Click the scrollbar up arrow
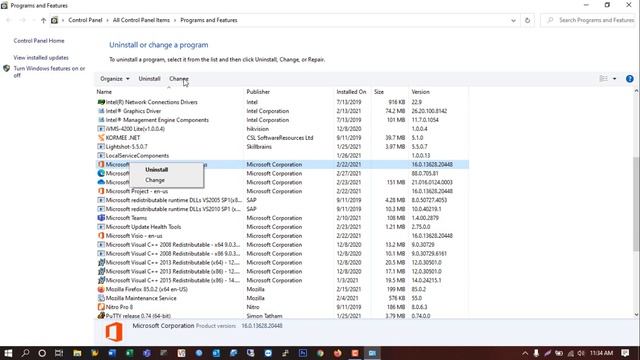The width and height of the screenshot is (640, 360). (x=636, y=91)
